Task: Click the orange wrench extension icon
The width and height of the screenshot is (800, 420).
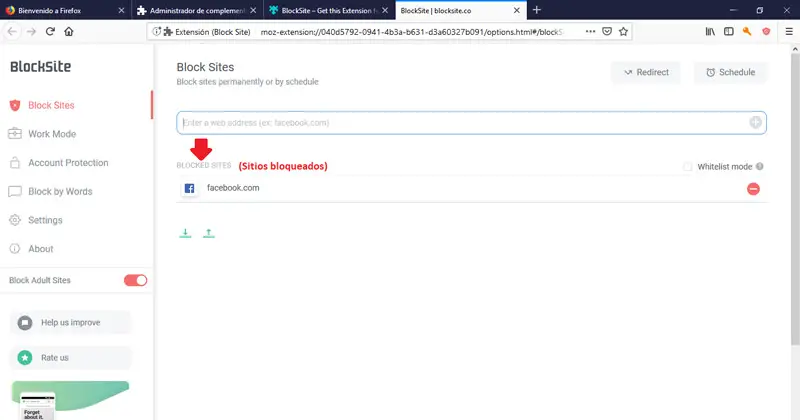Action: 747,32
